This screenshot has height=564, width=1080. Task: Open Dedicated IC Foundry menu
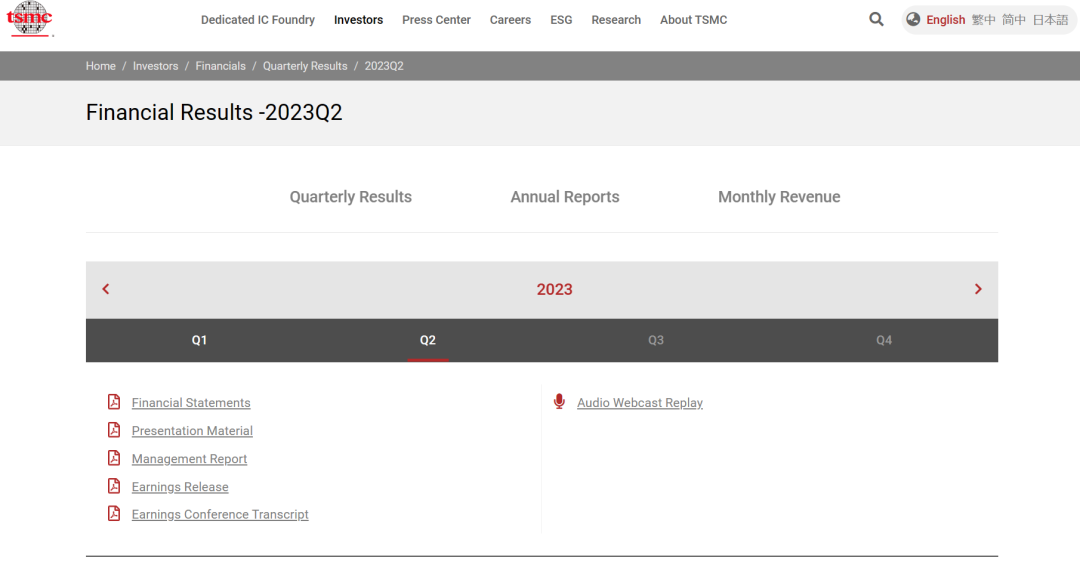(258, 20)
